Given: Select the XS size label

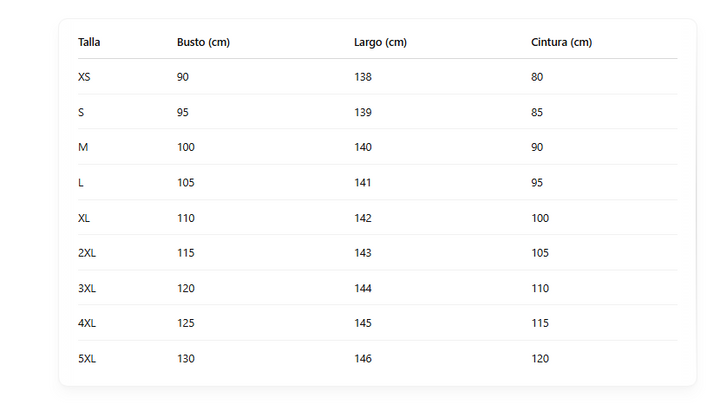Looking at the screenshot, I should [84, 77].
